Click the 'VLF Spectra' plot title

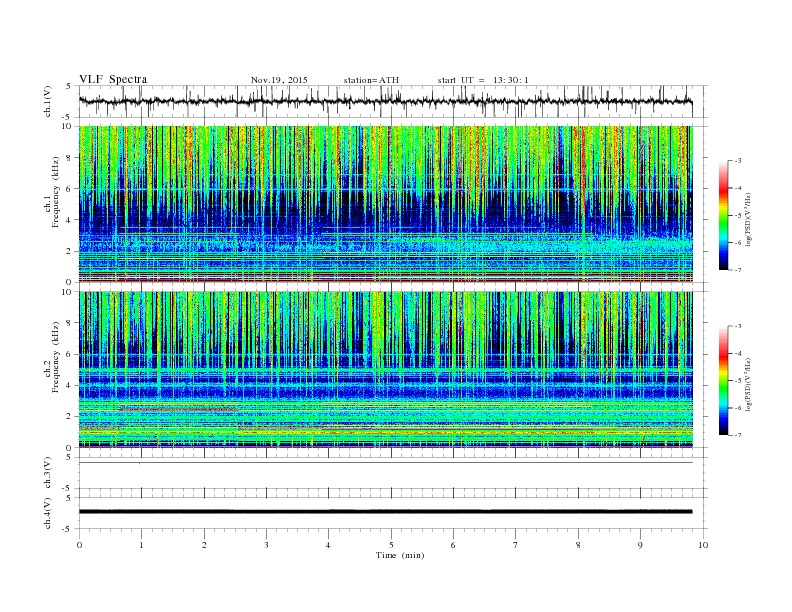pyautogui.click(x=113, y=79)
